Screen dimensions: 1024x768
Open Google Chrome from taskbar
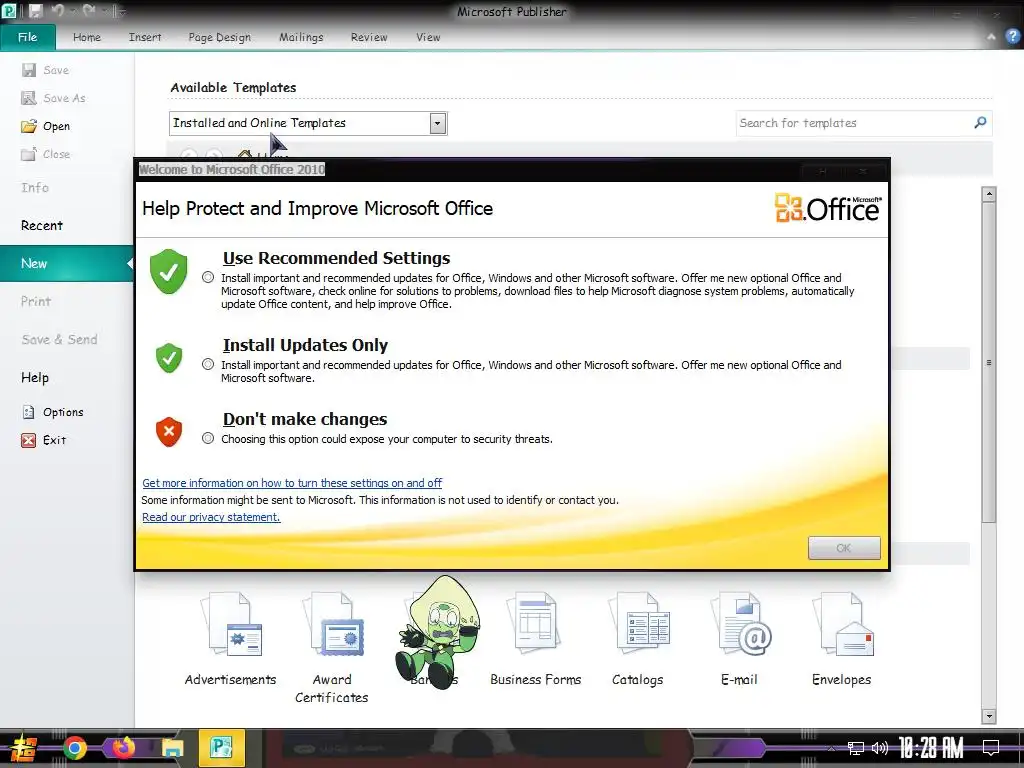[74, 748]
